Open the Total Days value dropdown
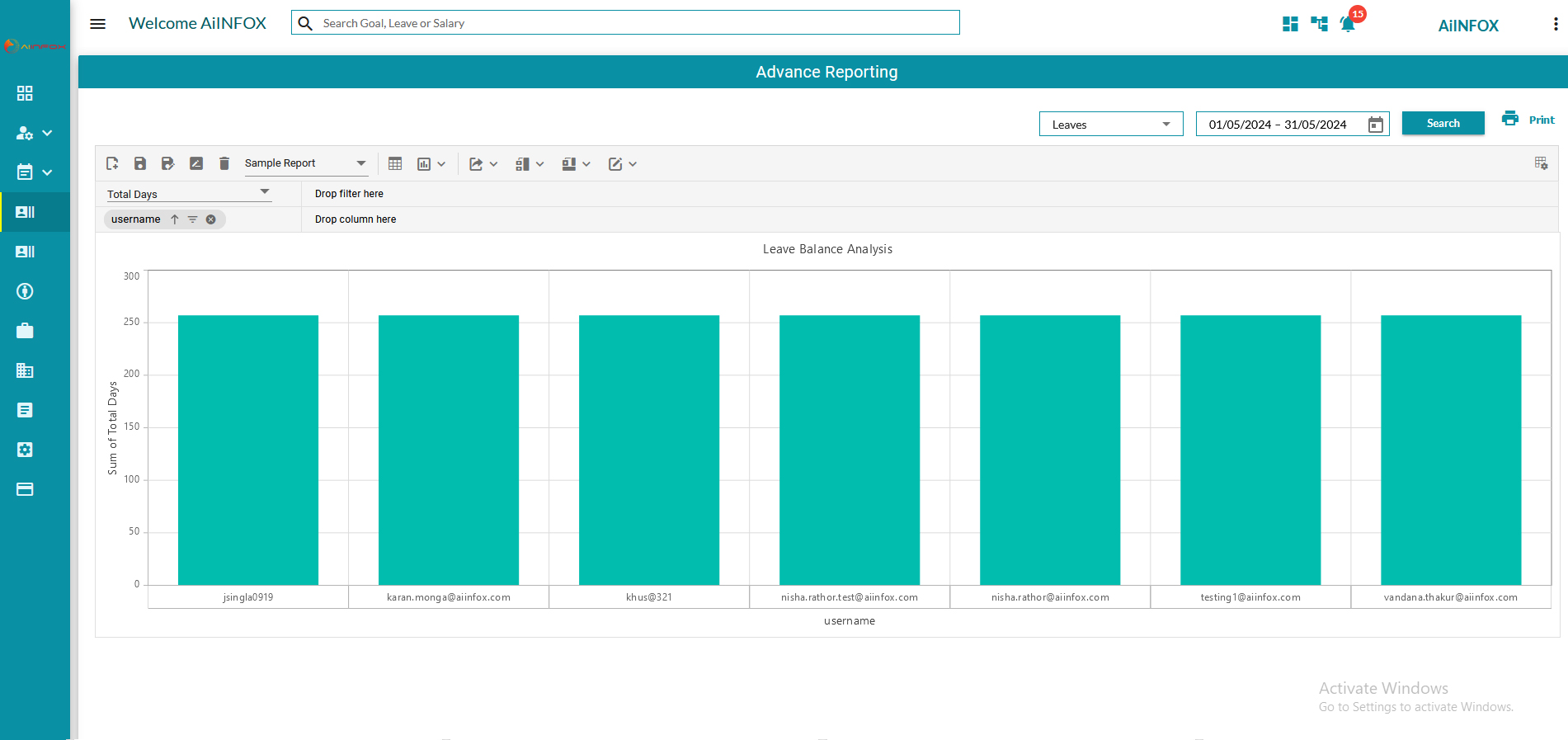1568x740 pixels. 188,193
